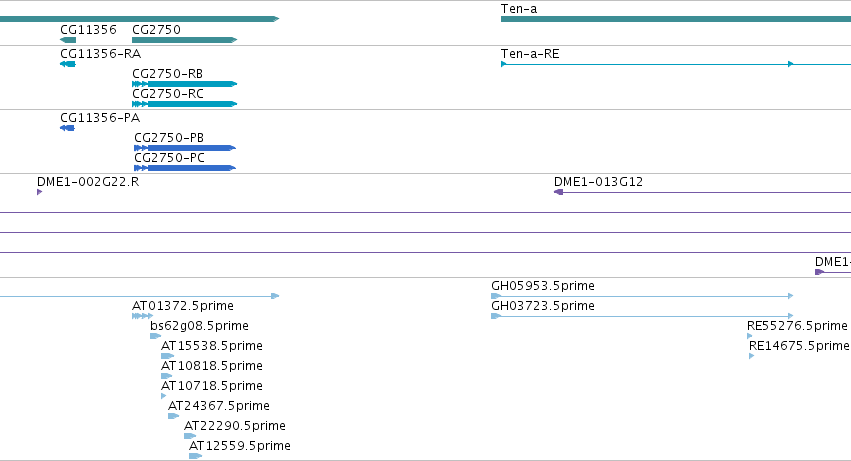Click the CG2750-RB transcript label
This screenshot has height=461, width=851.
tap(168, 74)
